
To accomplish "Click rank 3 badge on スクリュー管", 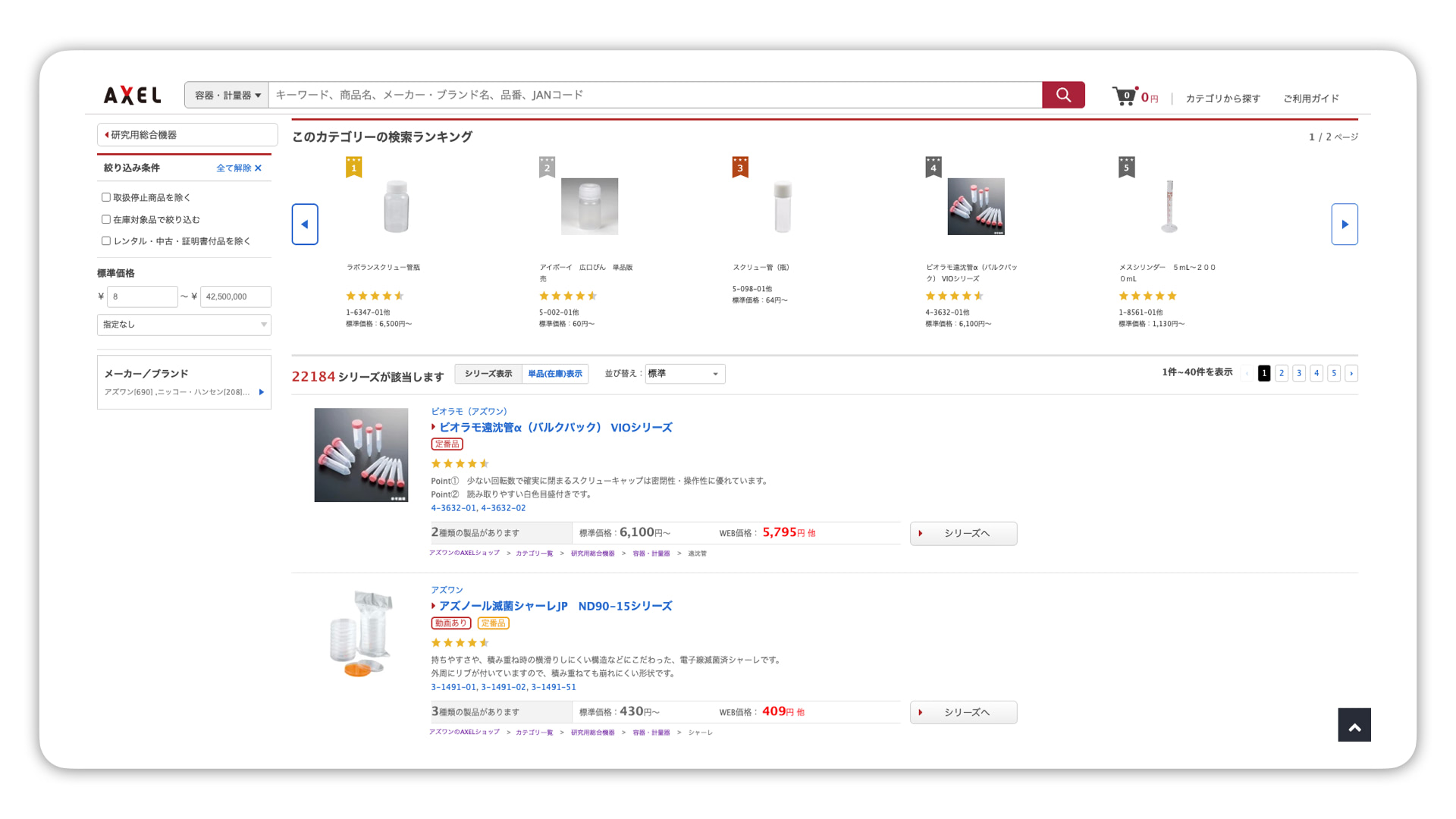I will pyautogui.click(x=740, y=167).
